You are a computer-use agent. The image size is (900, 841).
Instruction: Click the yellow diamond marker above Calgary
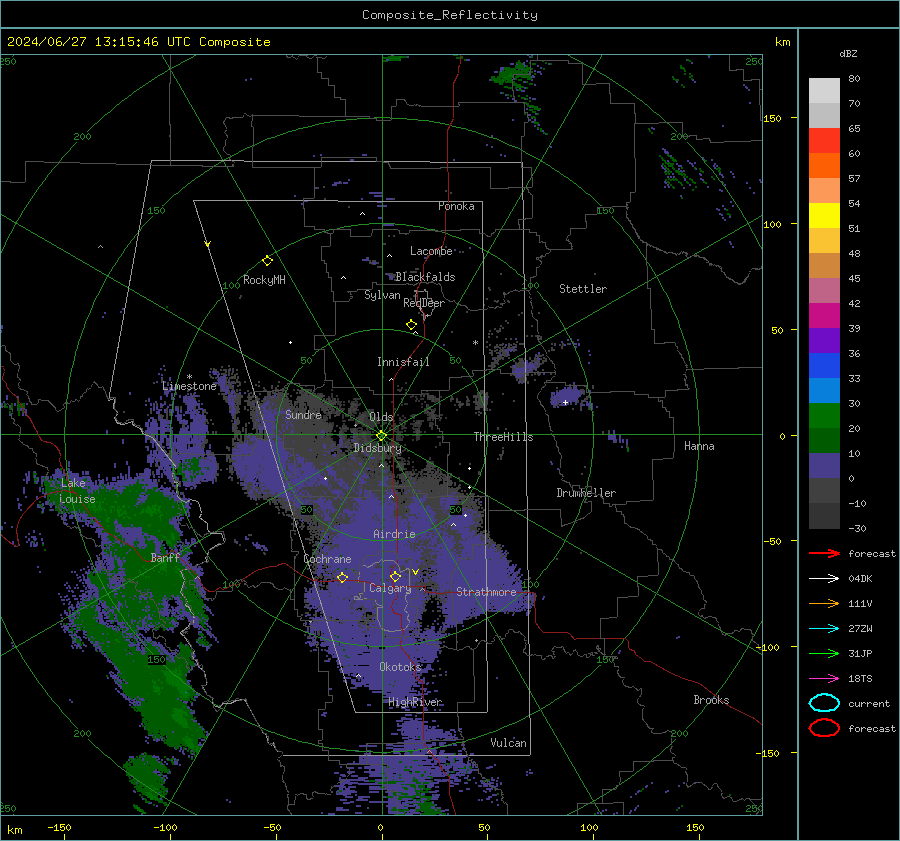click(x=395, y=576)
